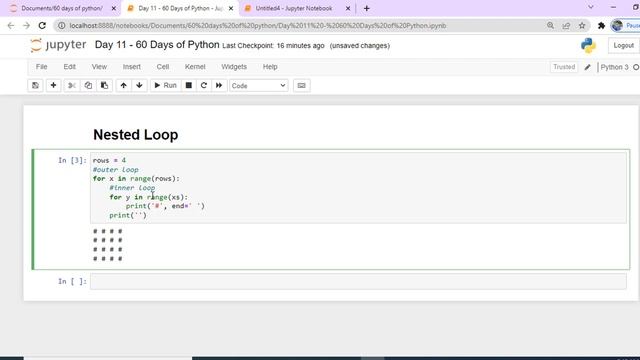This screenshot has height=360, width=640.
Task: Rename notebook title Day 11 - 60 Days of Python
Action: [157, 45]
